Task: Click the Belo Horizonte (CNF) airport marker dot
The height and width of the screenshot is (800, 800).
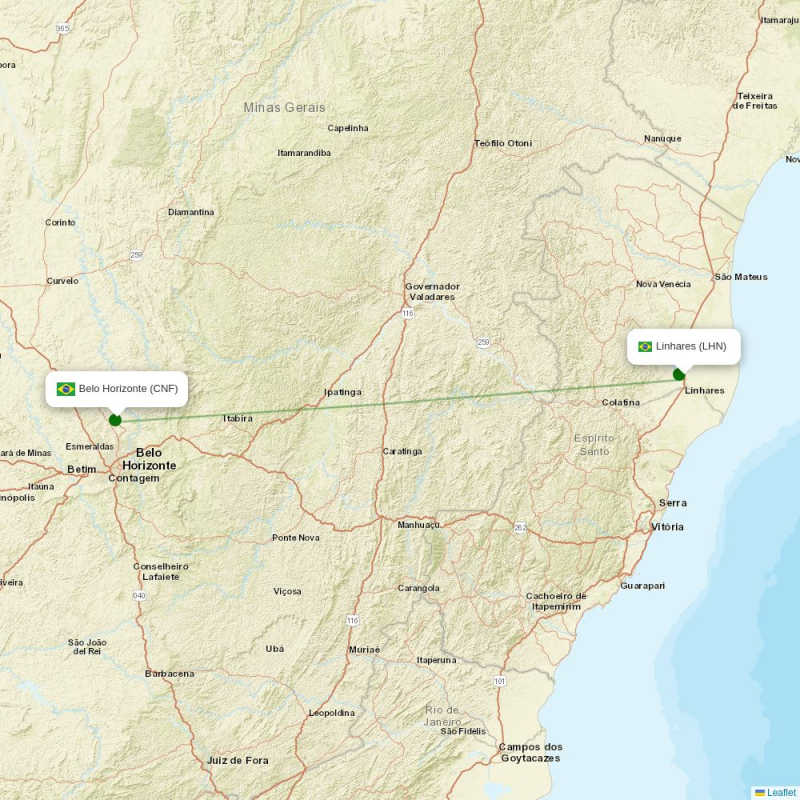Action: 115,420
